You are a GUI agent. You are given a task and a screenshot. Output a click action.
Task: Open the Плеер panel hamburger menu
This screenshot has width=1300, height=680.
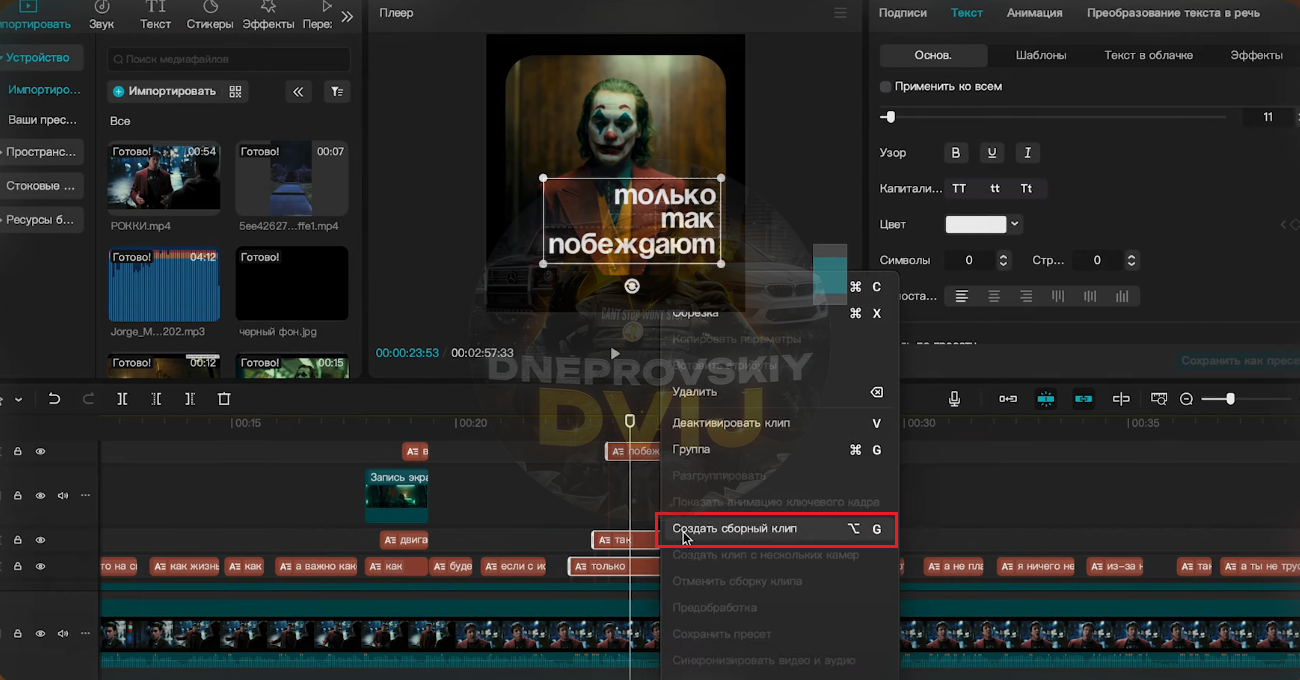(840, 13)
